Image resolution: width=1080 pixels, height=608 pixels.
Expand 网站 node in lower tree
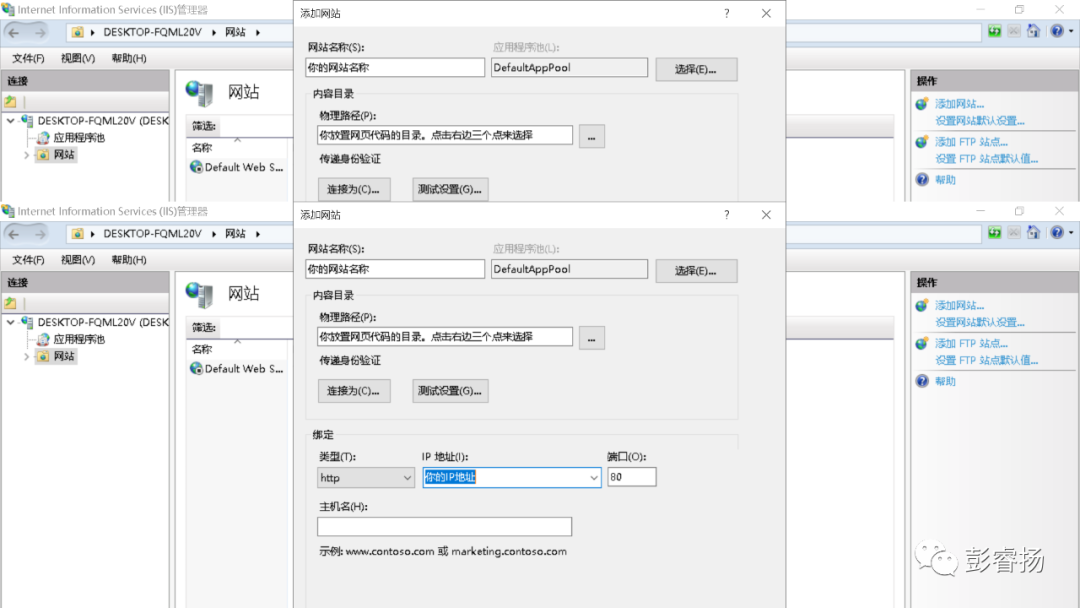coord(26,357)
